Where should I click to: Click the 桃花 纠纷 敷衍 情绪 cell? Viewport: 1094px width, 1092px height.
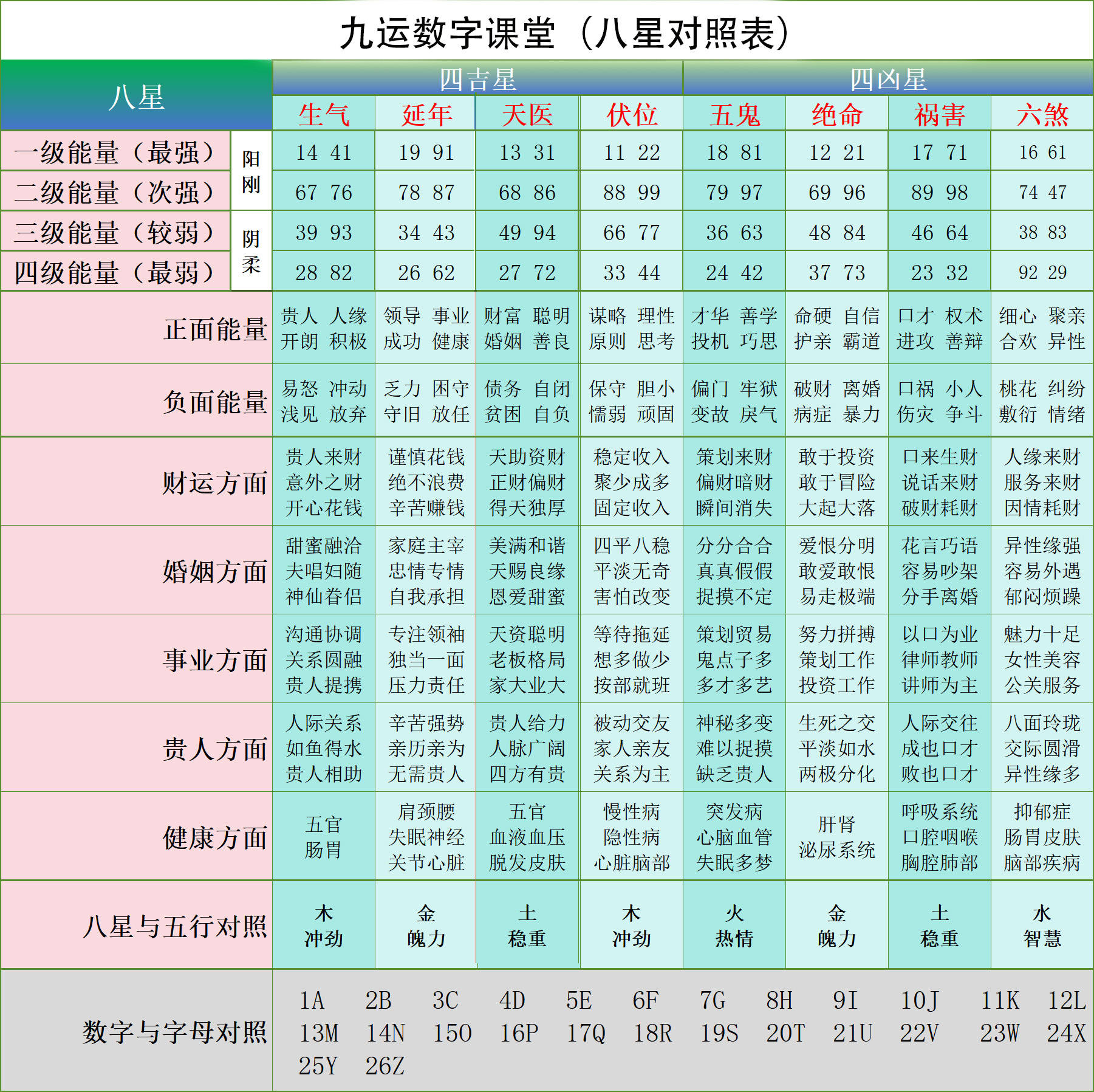[x=1042, y=400]
